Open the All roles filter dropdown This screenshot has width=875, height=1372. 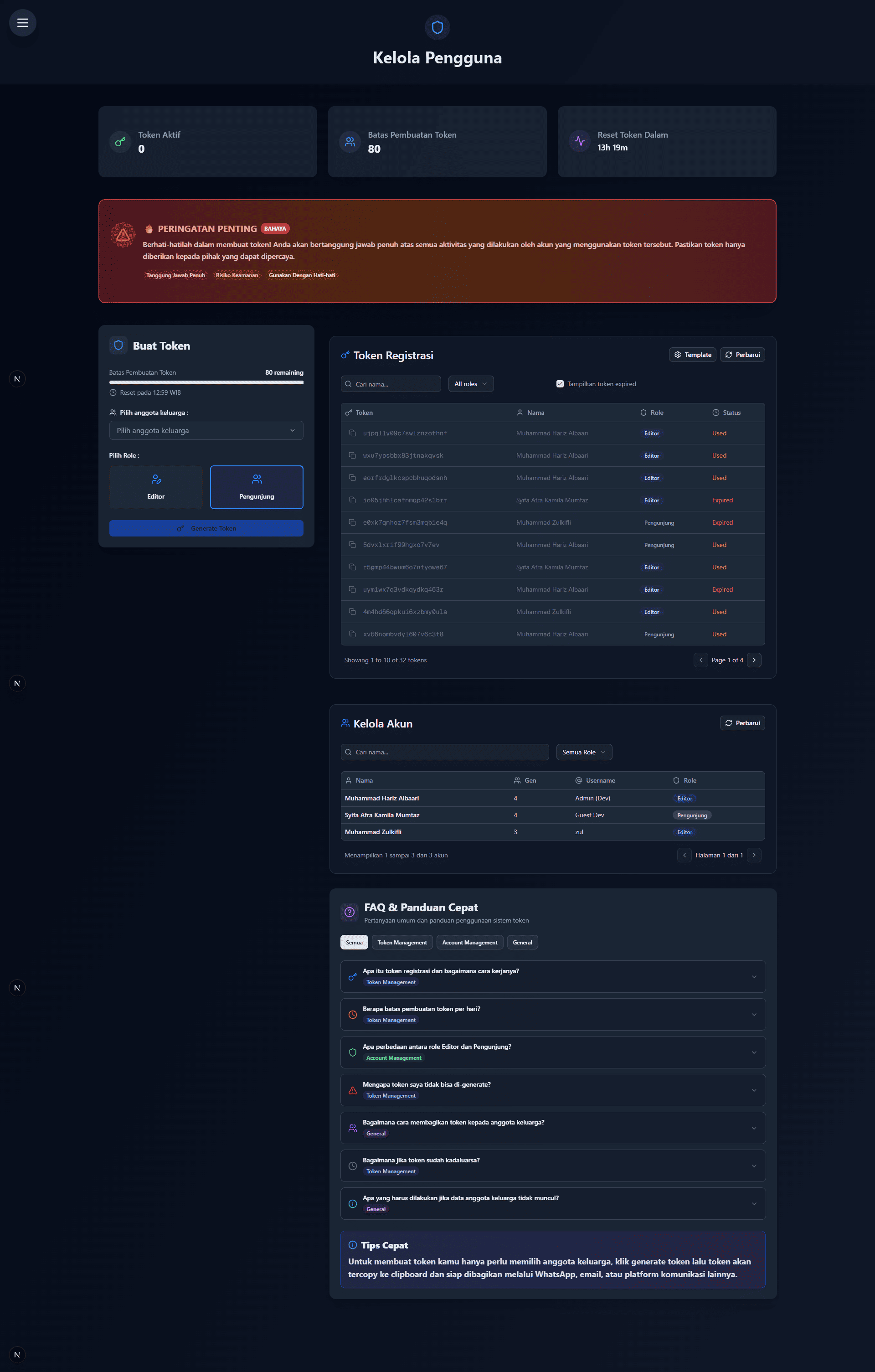pos(470,384)
